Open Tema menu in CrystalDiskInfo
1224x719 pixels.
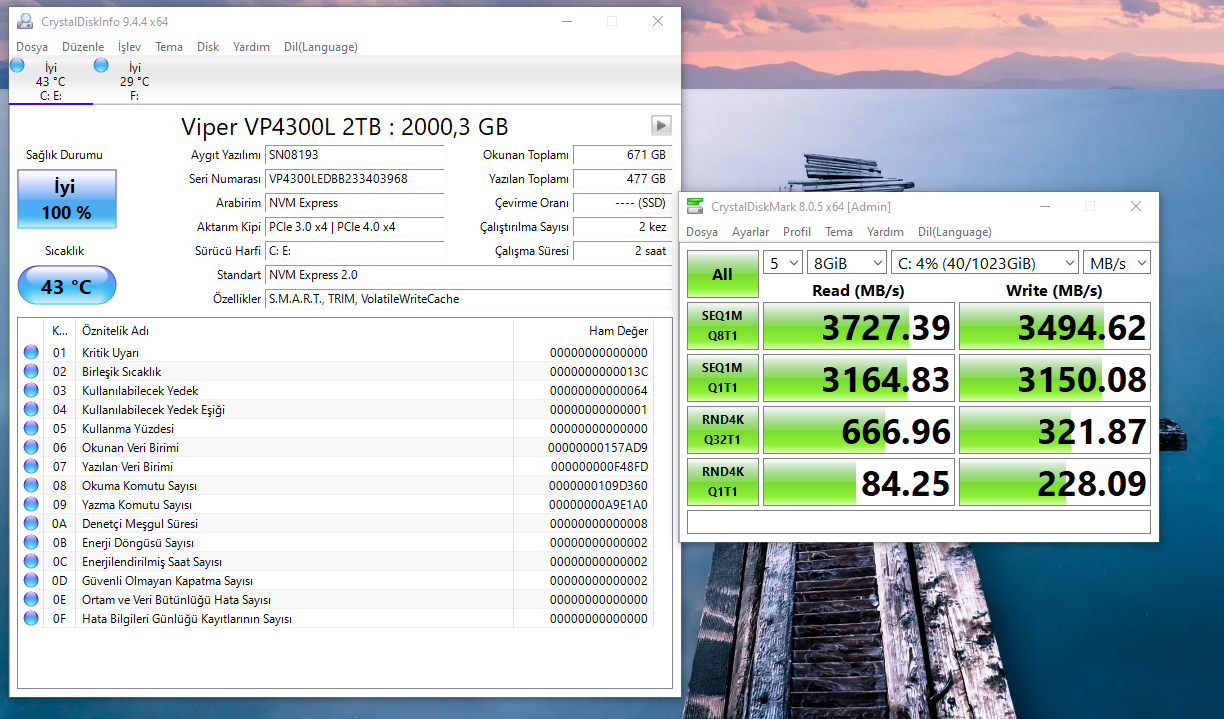[169, 47]
